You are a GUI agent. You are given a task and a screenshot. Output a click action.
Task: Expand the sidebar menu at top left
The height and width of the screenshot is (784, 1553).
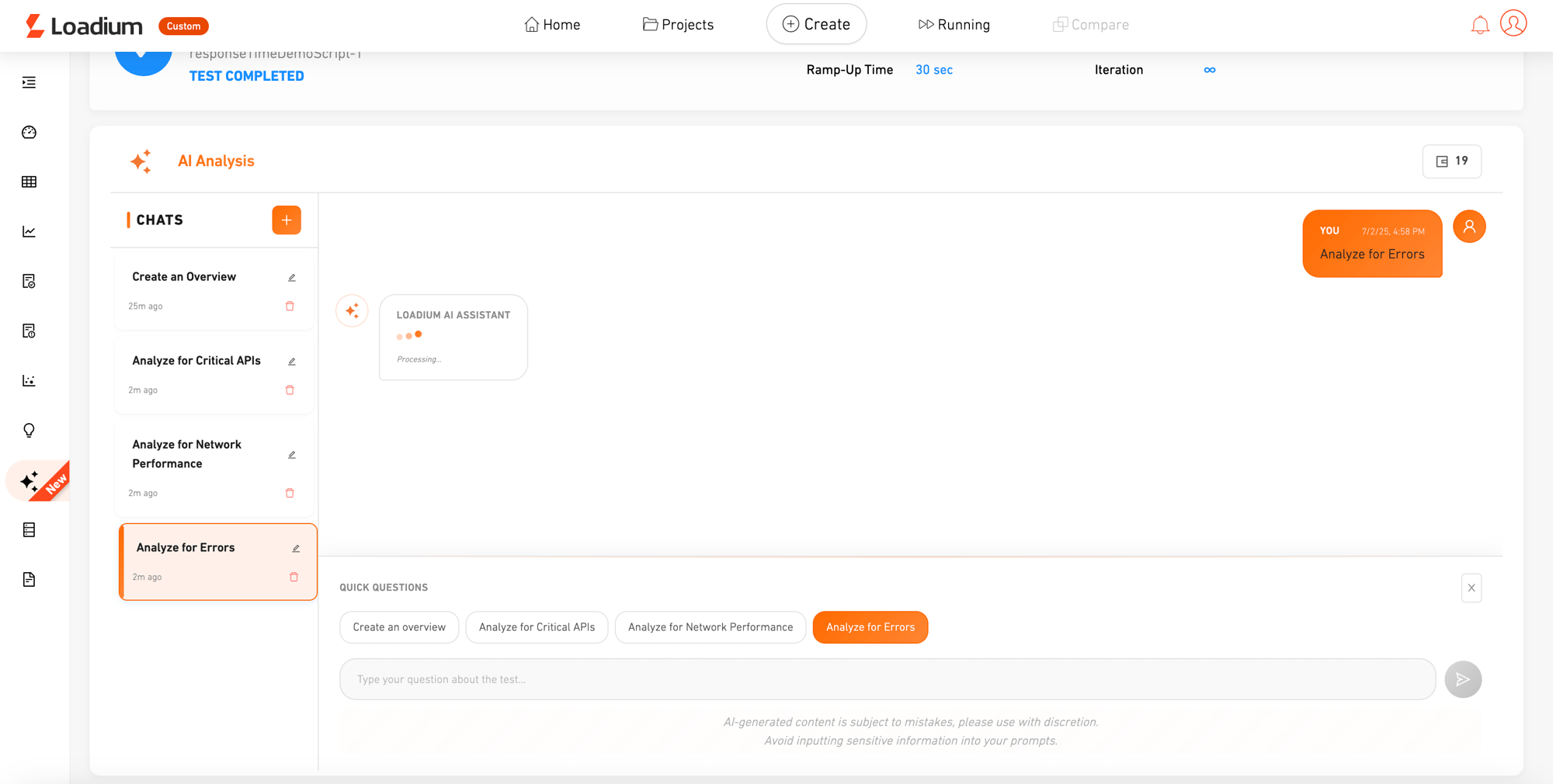point(30,82)
